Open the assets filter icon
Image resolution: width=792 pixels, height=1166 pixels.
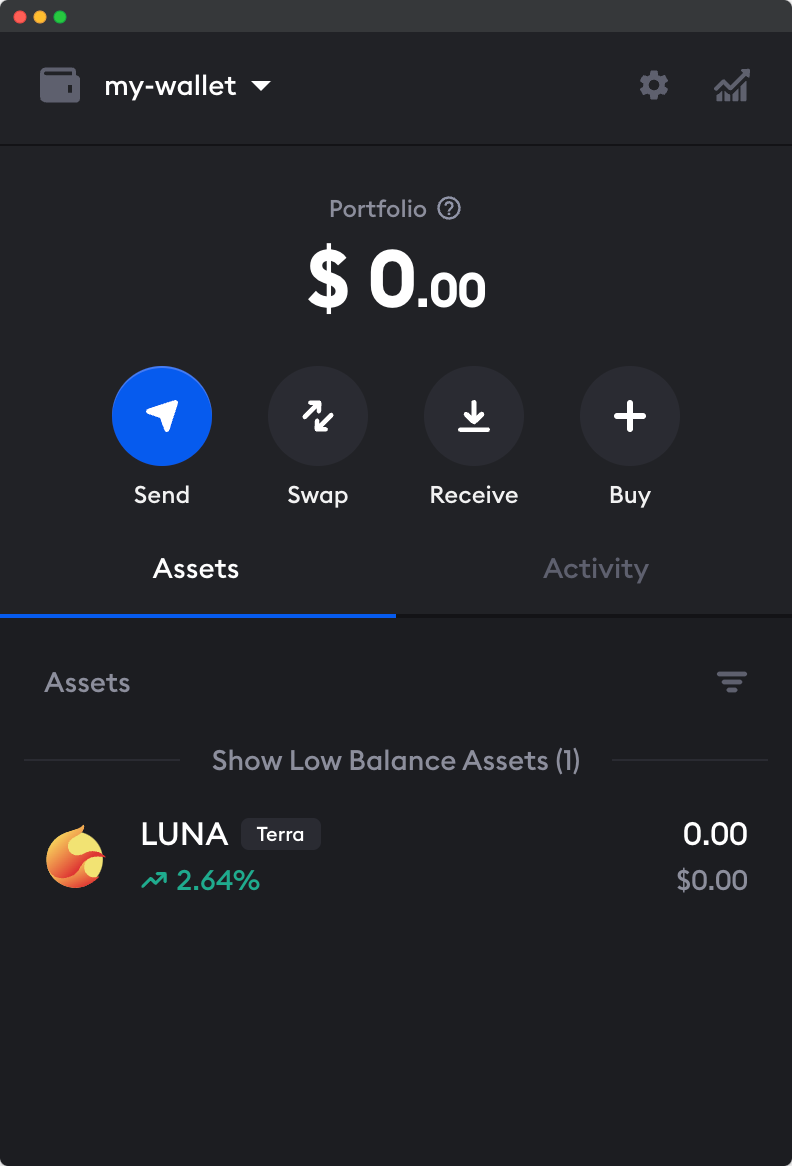click(x=732, y=683)
